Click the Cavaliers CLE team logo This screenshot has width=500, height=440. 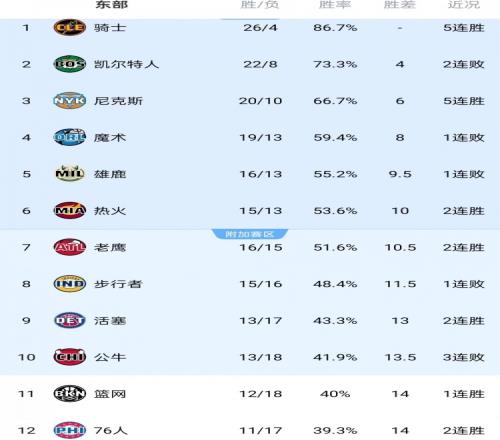click(x=70, y=27)
